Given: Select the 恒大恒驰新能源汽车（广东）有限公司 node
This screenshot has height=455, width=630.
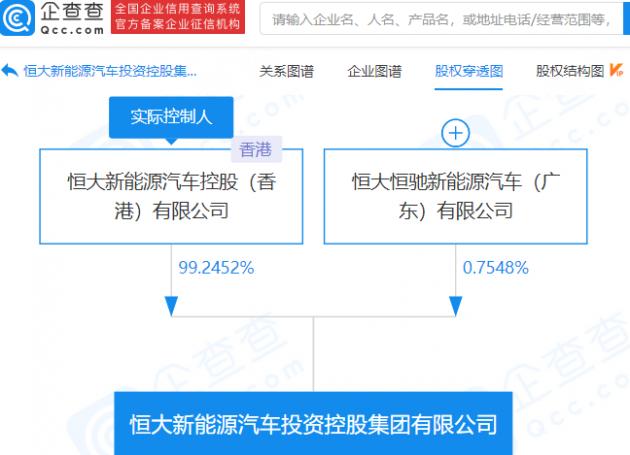Looking at the screenshot, I should [x=456, y=197].
